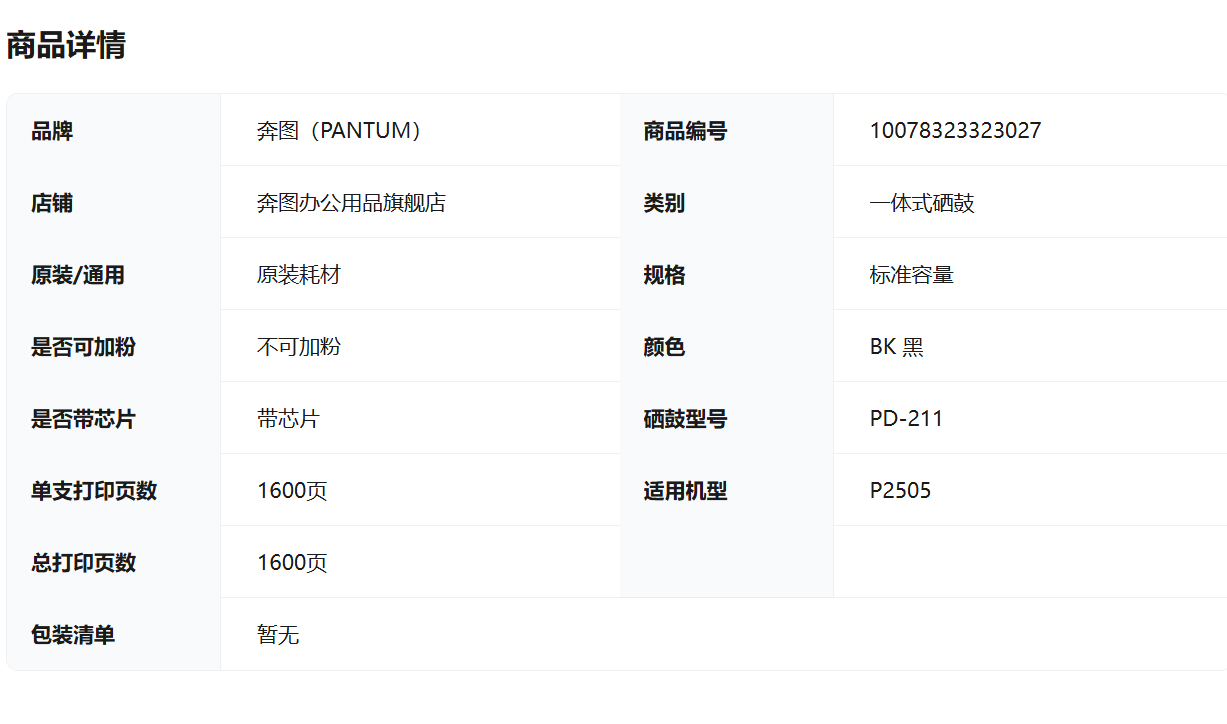This screenshot has width=1227, height=724.
Task: Click product number 10078323323027
Action: click(x=955, y=131)
